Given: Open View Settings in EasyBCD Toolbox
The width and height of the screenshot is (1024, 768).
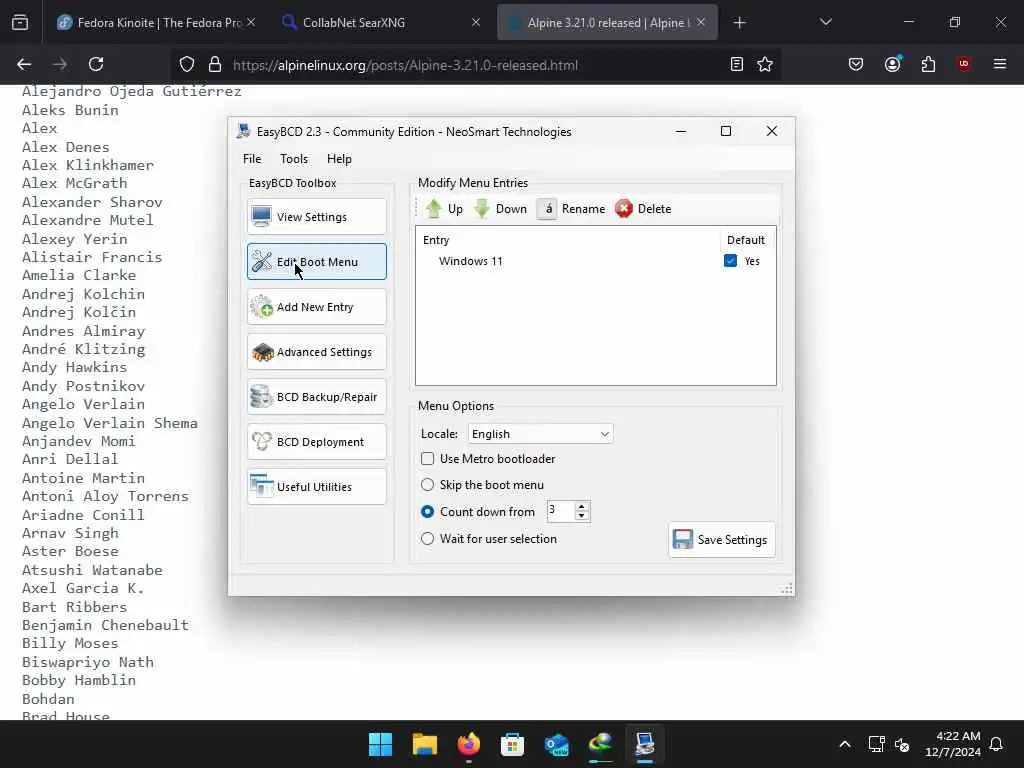Looking at the screenshot, I should (x=317, y=217).
